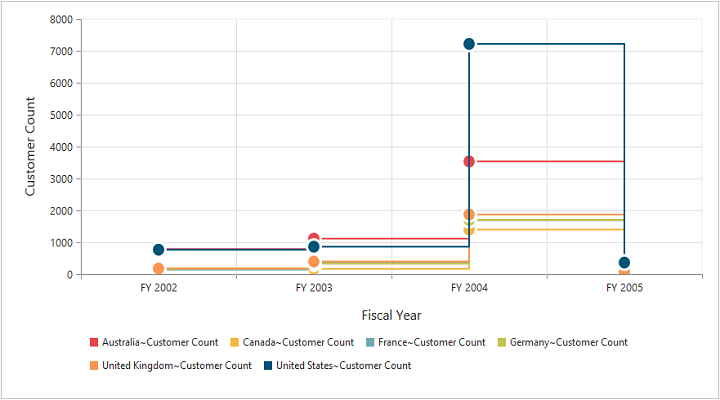Click the United States FY 2002 data point
Viewport: 720px width, 400px height.
pos(159,250)
